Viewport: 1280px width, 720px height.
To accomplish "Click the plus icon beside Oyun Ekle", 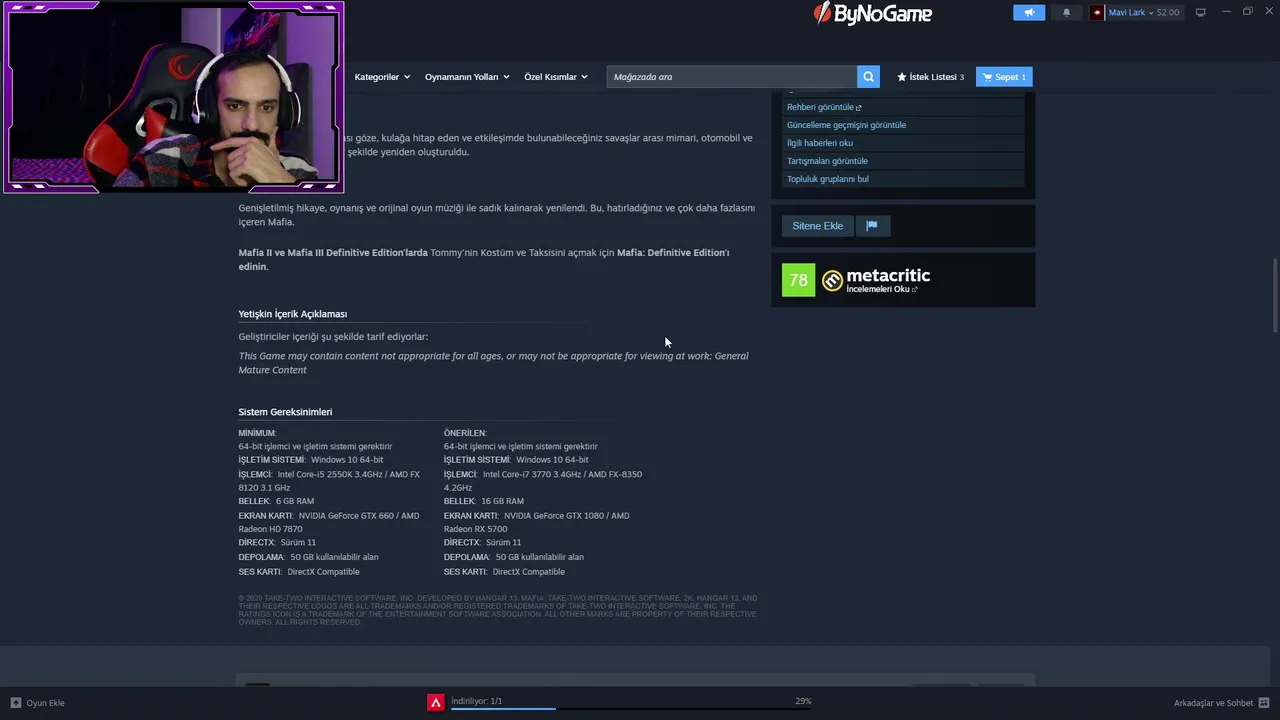I will point(16,703).
